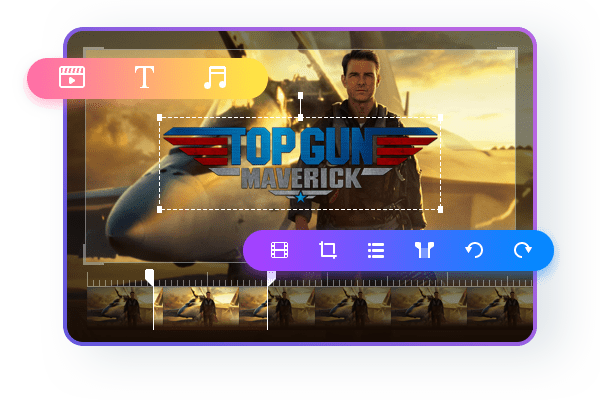Open the music note audio icon
Image resolution: width=600 pixels, height=400 pixels.
tap(215, 77)
